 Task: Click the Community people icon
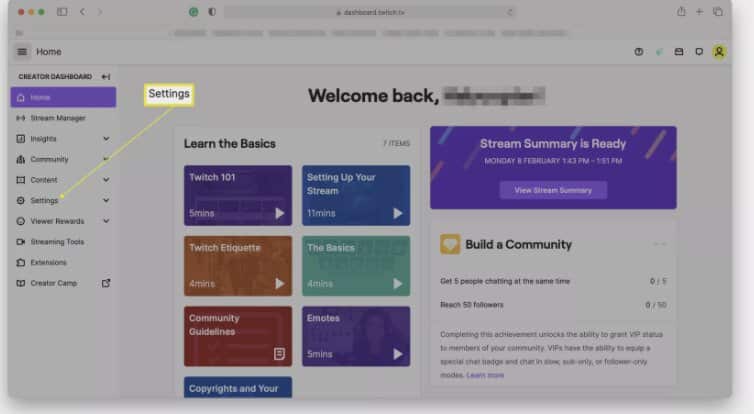[21, 159]
